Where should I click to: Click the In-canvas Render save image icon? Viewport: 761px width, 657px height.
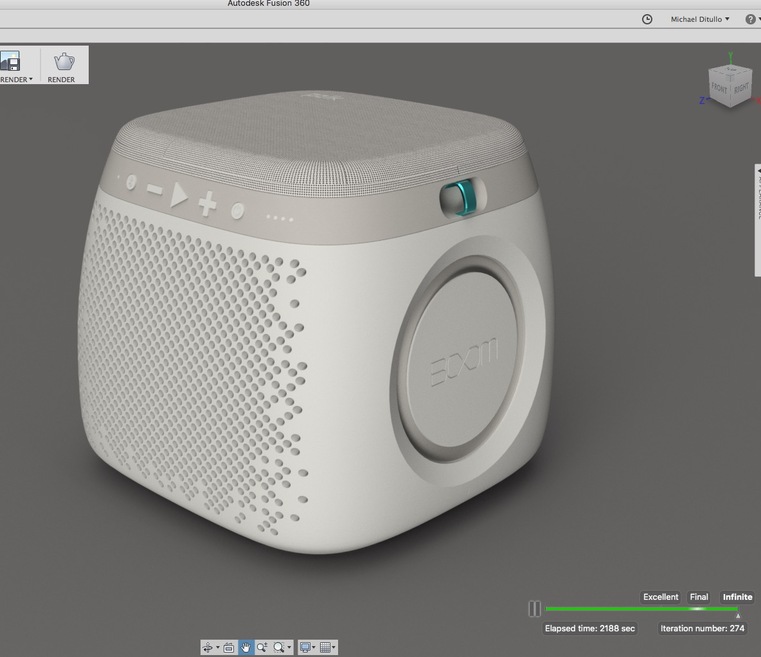tap(10, 61)
